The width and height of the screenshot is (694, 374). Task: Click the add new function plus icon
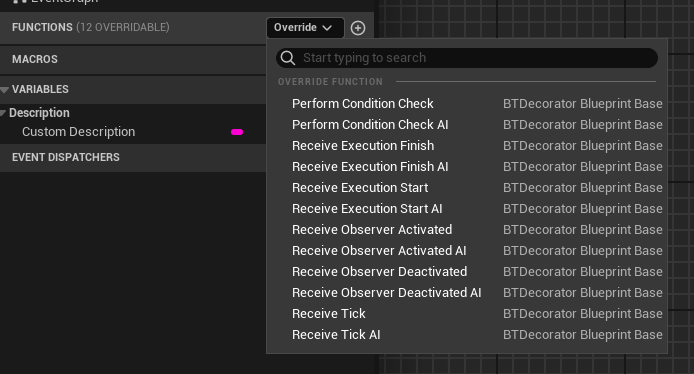point(358,28)
